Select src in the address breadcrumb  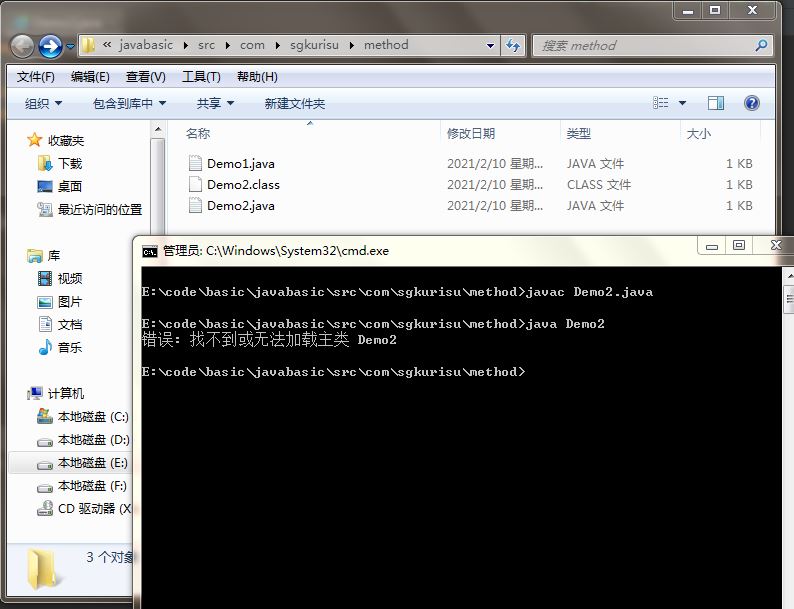click(x=206, y=45)
